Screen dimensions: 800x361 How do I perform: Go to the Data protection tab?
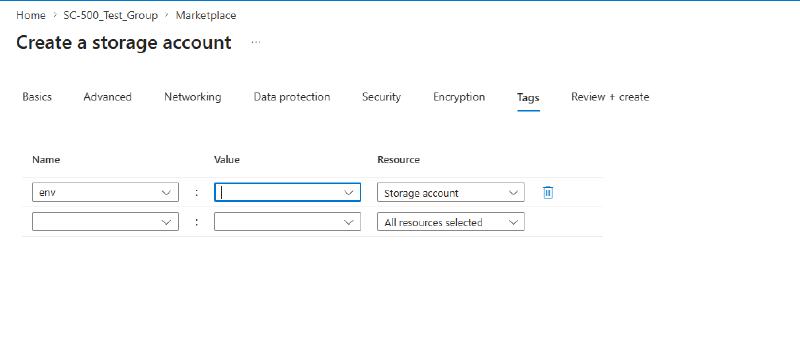tap(292, 97)
